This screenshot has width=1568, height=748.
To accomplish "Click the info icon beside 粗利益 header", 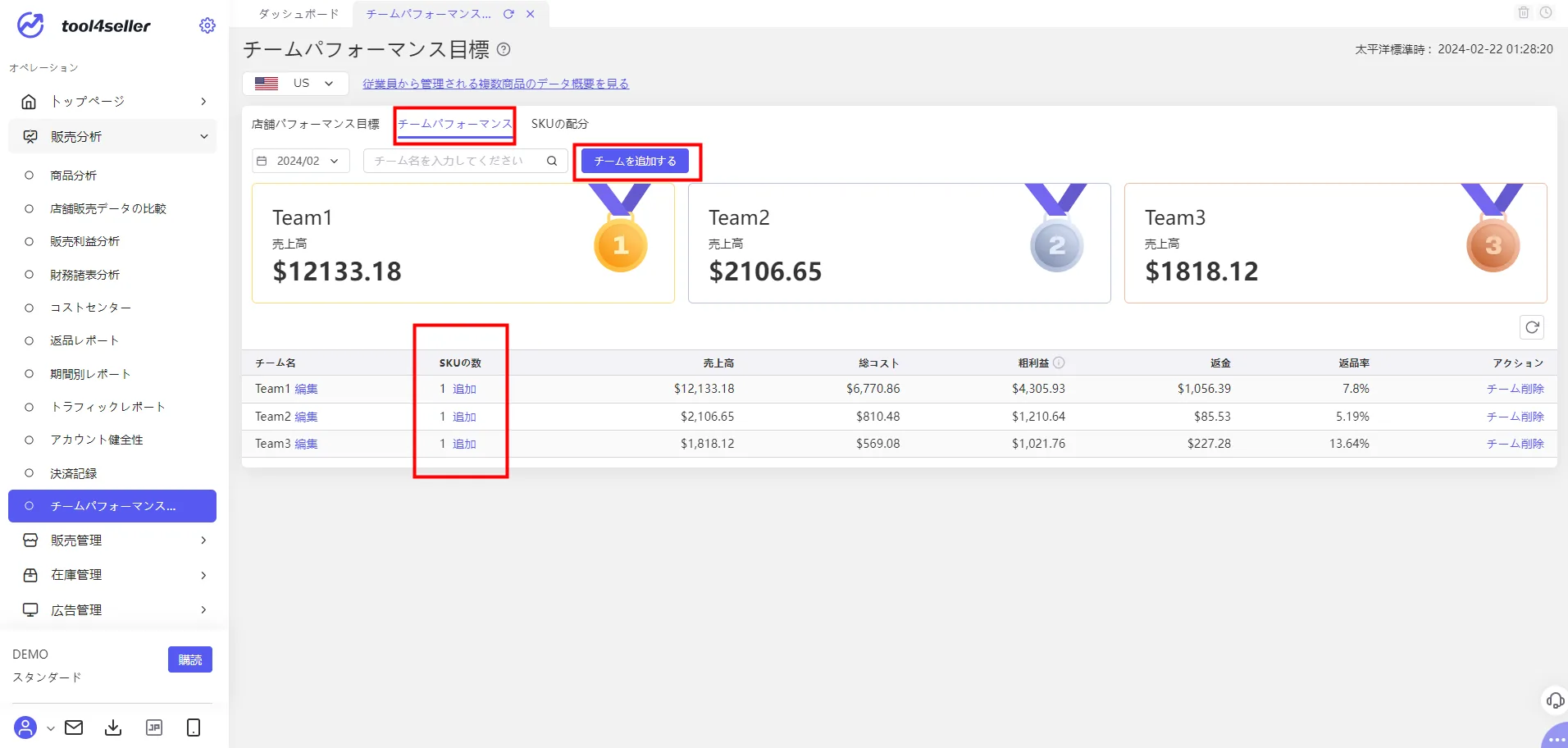I will (x=1059, y=363).
